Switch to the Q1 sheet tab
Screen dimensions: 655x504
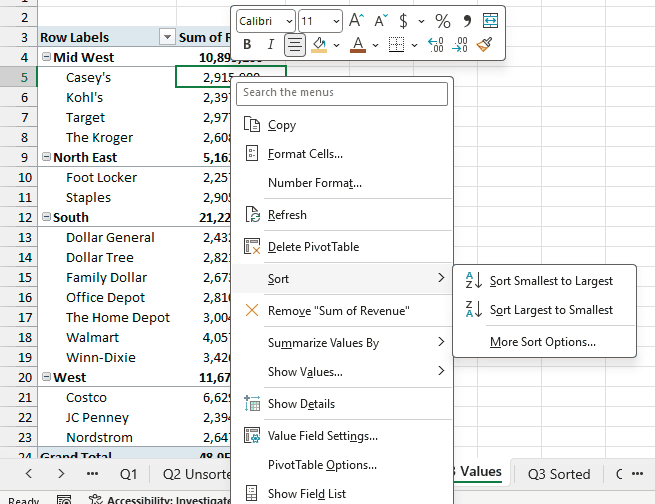[x=128, y=474]
